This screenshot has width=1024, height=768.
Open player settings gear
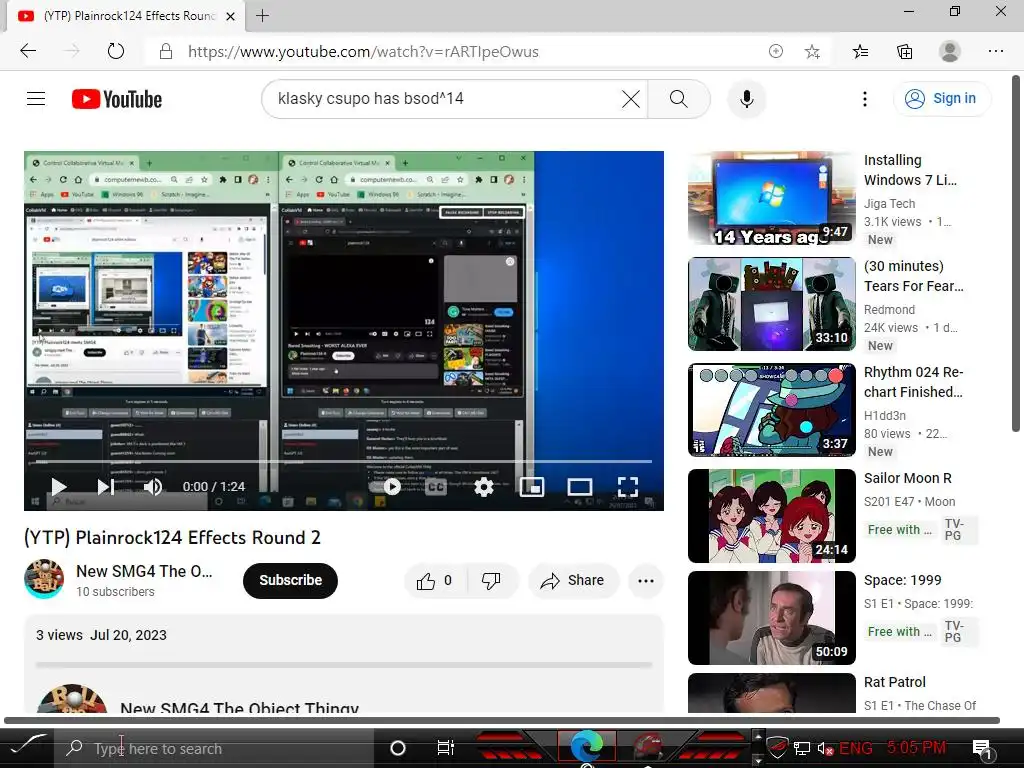(x=484, y=487)
